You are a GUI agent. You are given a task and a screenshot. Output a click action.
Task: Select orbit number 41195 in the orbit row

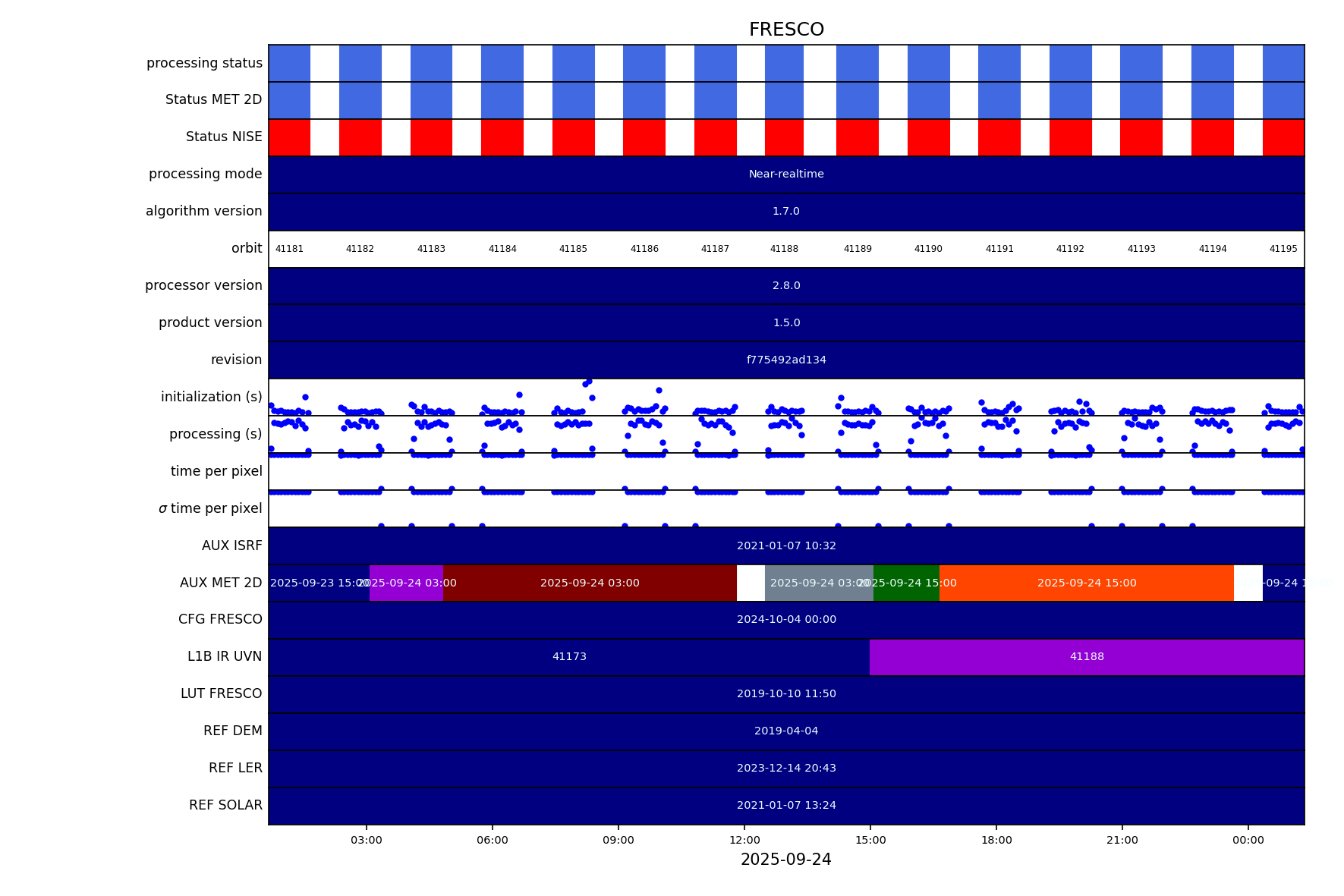1283,249
